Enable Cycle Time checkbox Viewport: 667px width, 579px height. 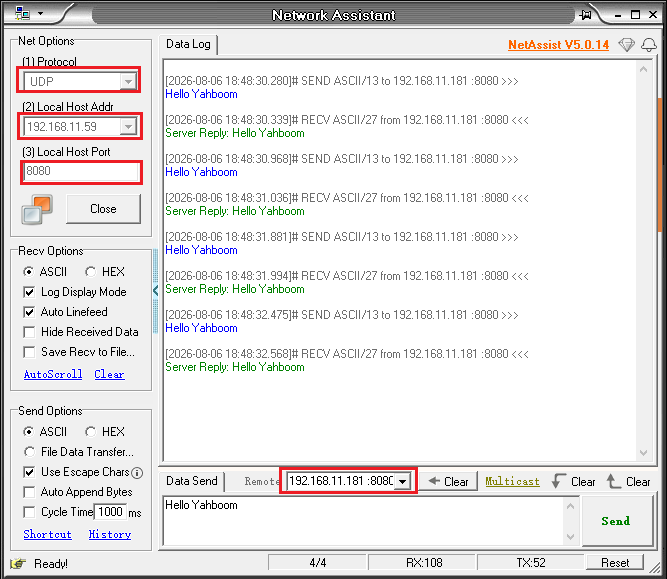coord(29,512)
